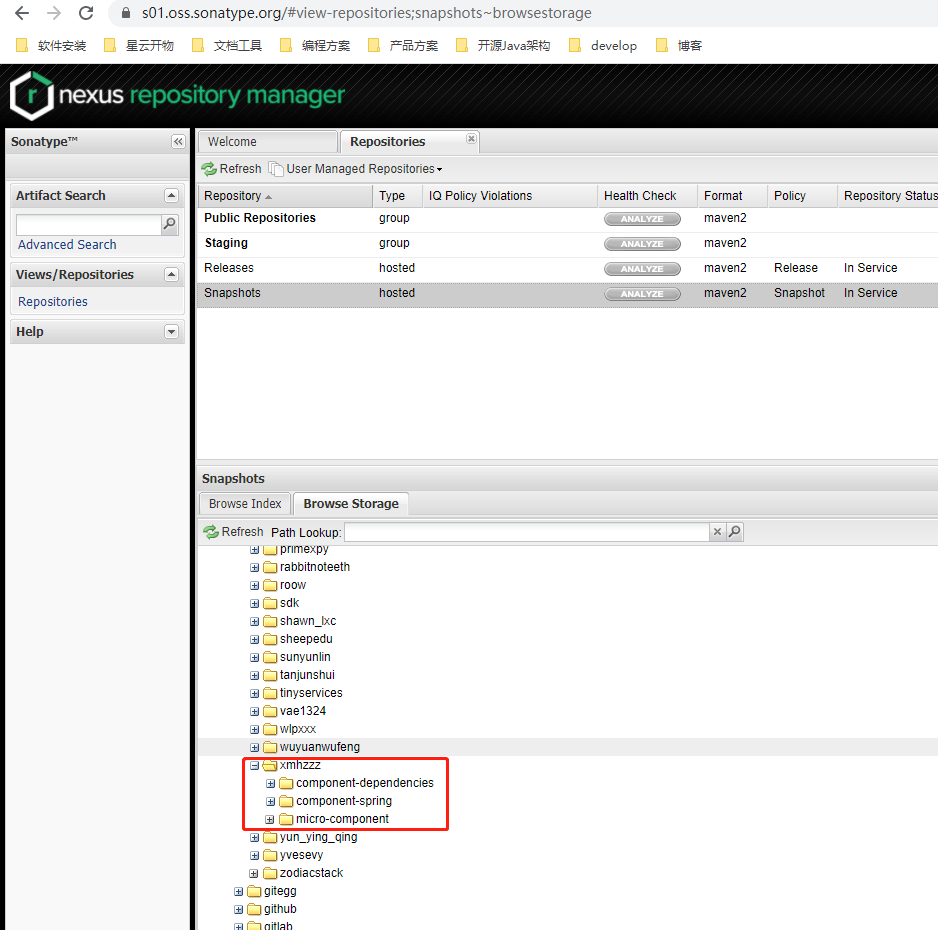This screenshot has height=930, width=938.
Task: Click the Artifact Search magnifier icon
Action: click(170, 224)
